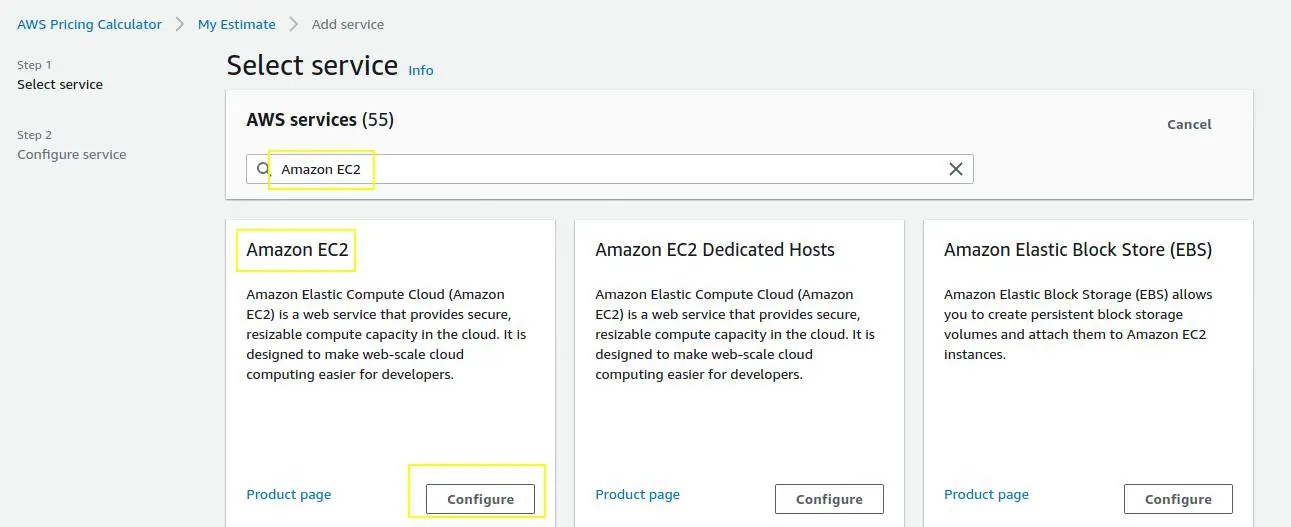Image resolution: width=1291 pixels, height=527 pixels.
Task: Clear the search field with X icon
Action: [955, 169]
